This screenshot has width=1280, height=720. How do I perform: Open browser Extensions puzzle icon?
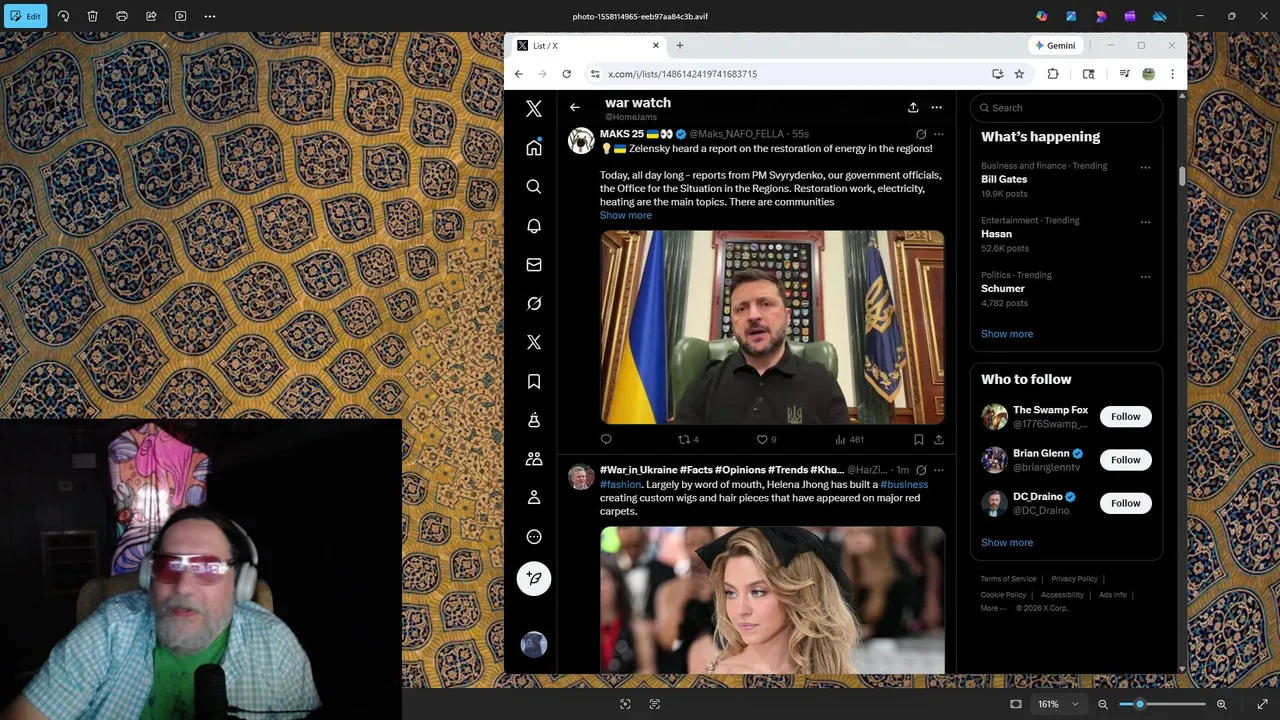1053,74
